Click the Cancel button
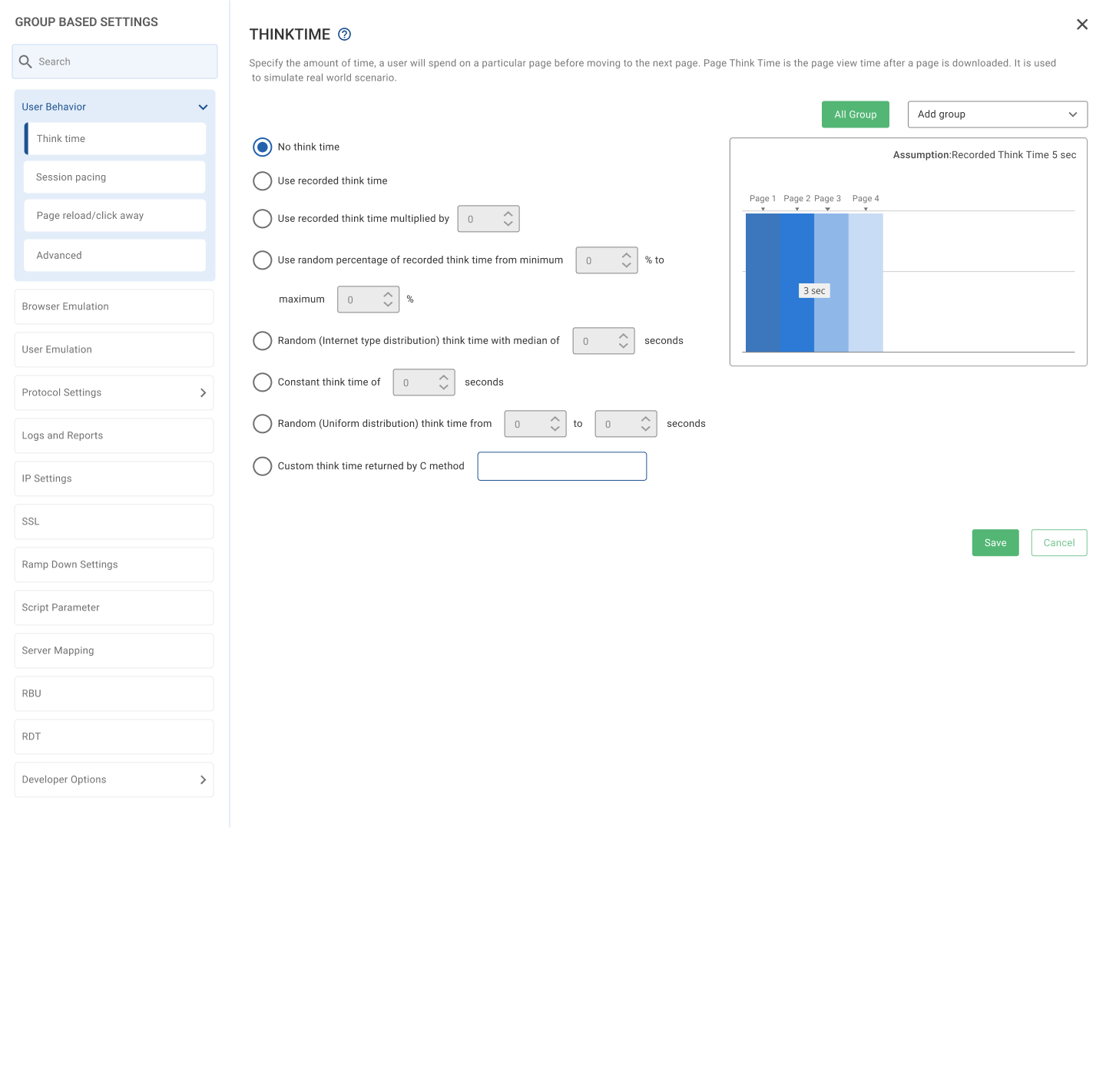Screen dimensions: 1106x1092 [x=1058, y=543]
